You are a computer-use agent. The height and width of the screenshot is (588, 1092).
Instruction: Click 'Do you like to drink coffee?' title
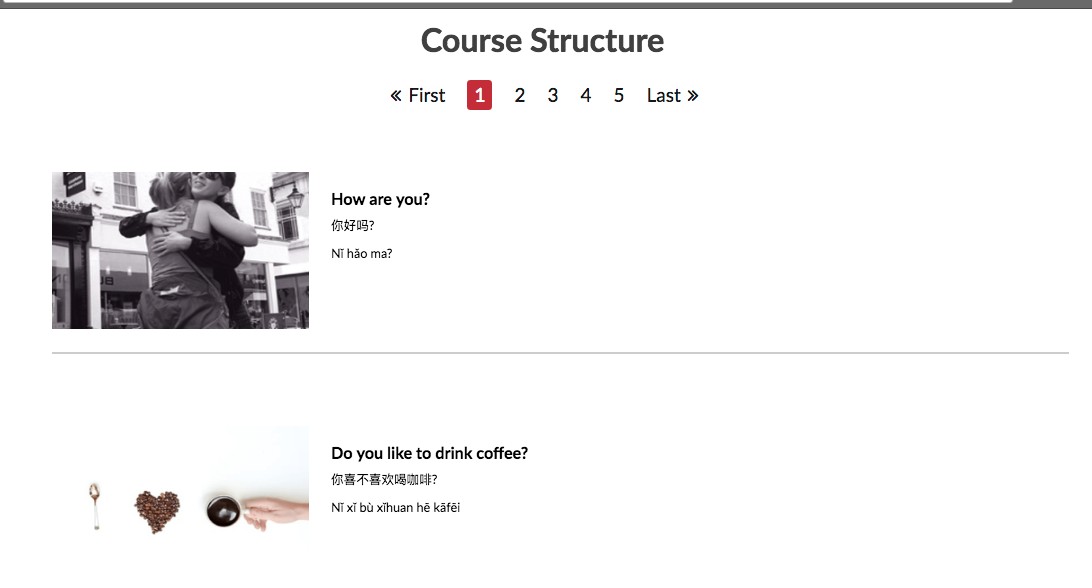(430, 454)
